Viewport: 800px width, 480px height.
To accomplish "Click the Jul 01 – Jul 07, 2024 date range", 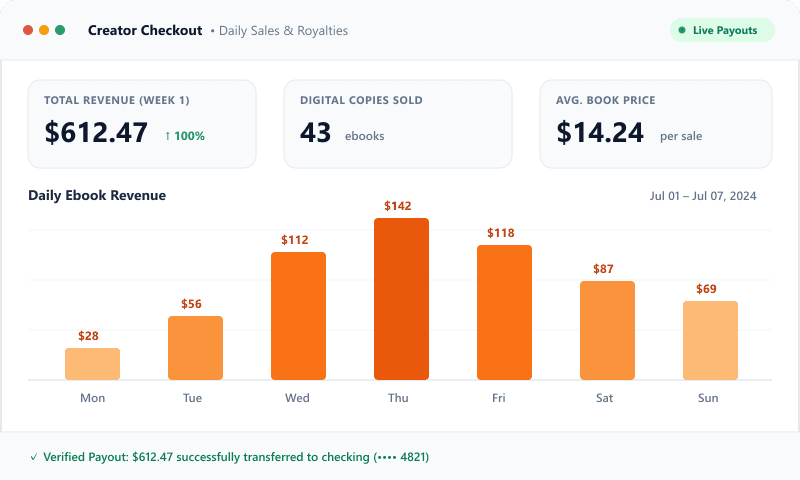I will click(x=703, y=196).
